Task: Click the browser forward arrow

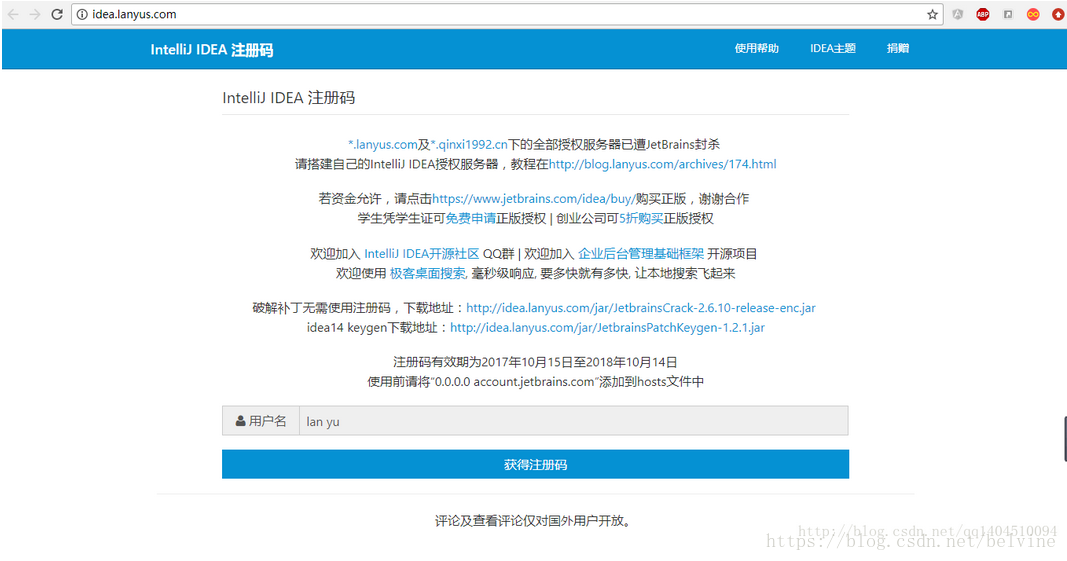Action: click(35, 14)
